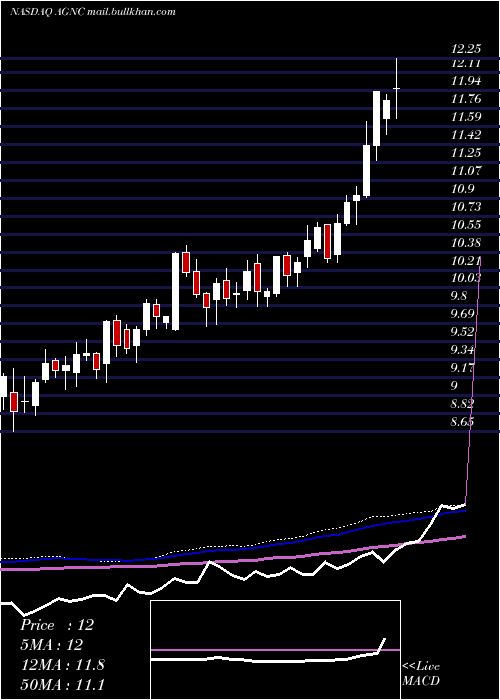Select the 10.55 price axis label
This screenshot has height=700, width=500.
click(x=466, y=225)
